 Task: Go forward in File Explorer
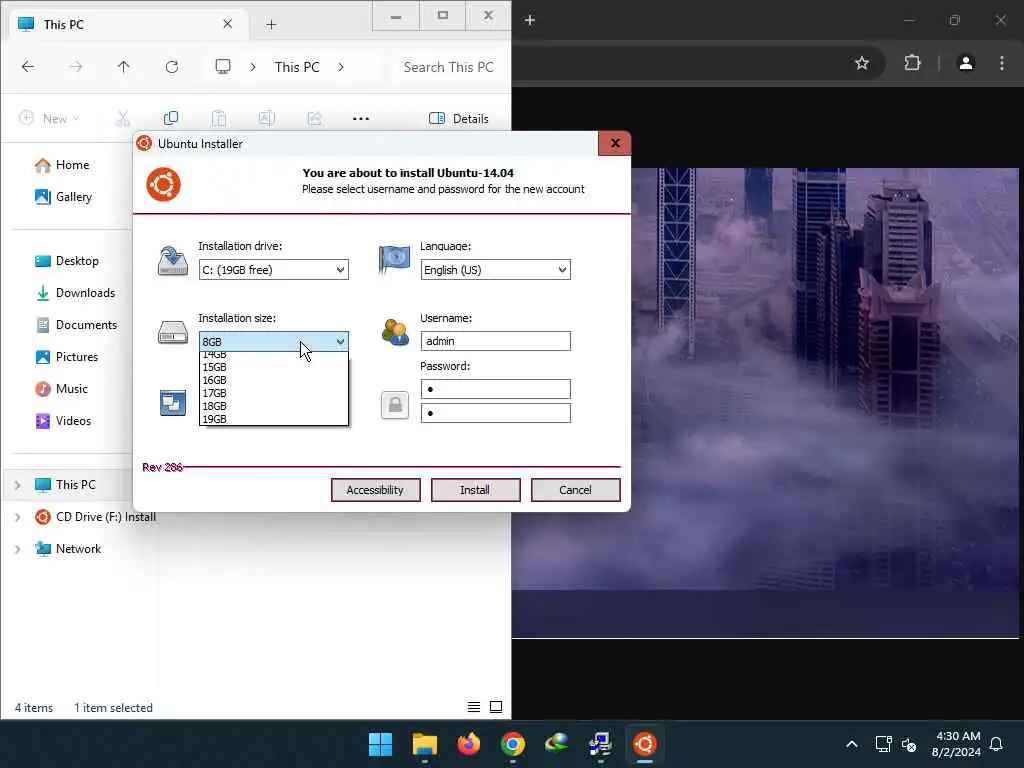pos(76,67)
